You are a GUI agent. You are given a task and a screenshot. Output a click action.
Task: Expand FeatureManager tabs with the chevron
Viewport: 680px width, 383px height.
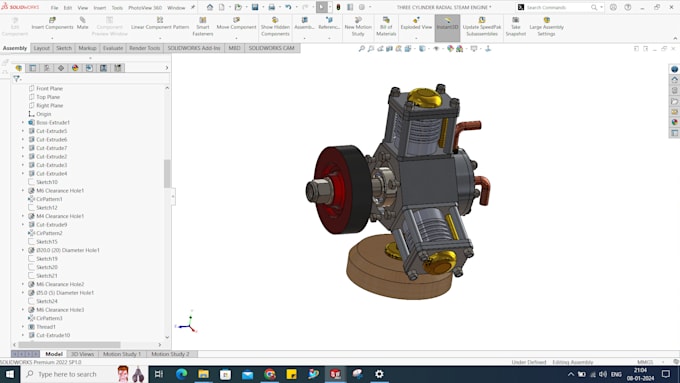[167, 68]
